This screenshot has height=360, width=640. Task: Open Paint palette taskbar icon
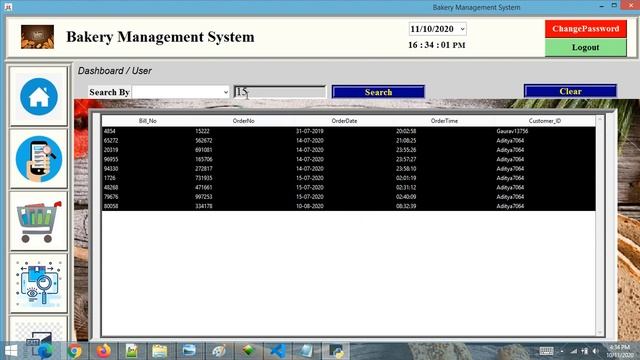(x=219, y=351)
